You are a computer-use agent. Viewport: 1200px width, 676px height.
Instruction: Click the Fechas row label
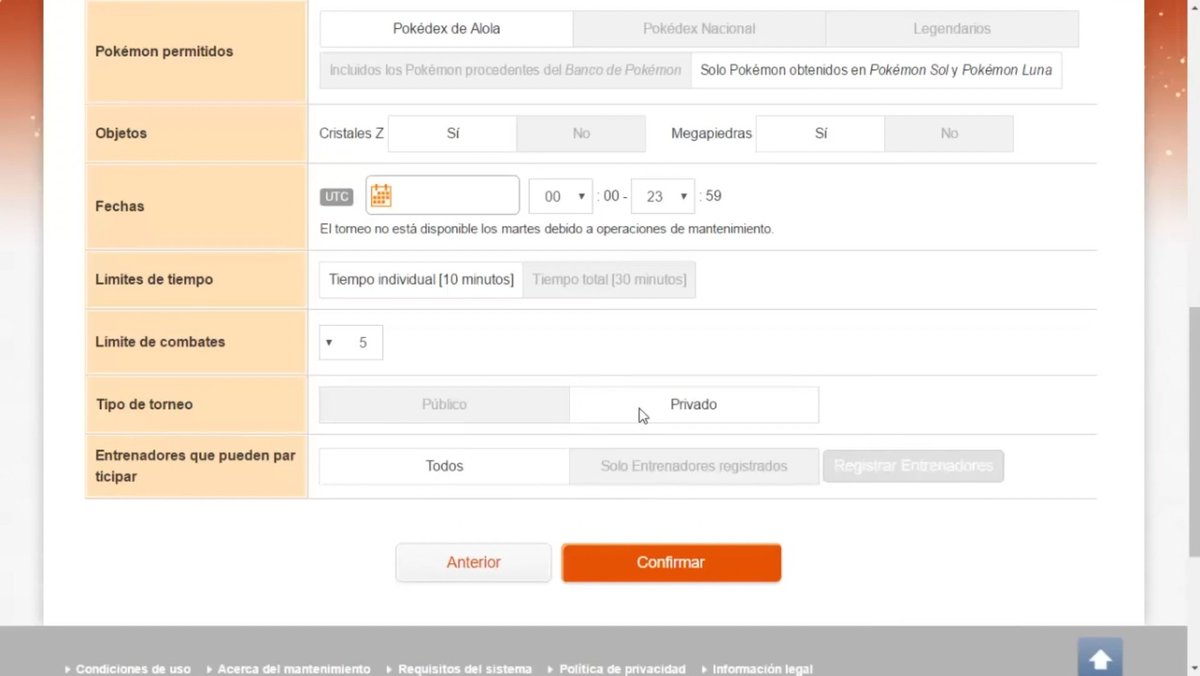120,206
